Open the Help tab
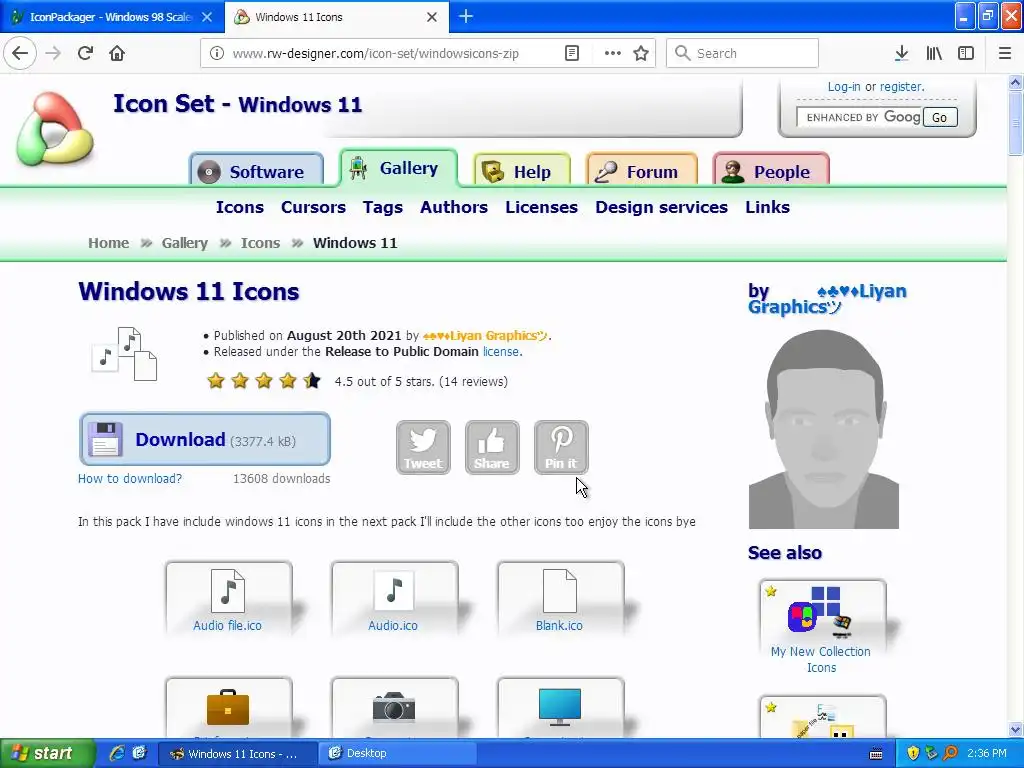 coord(522,171)
